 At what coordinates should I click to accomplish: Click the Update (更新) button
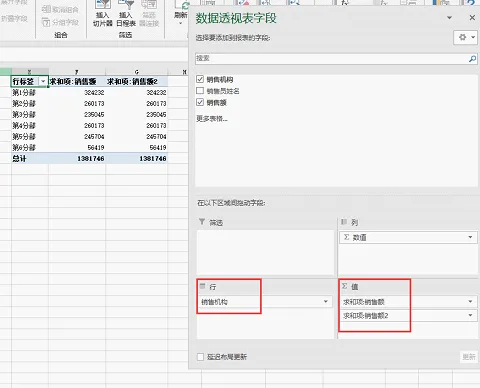pos(469,357)
